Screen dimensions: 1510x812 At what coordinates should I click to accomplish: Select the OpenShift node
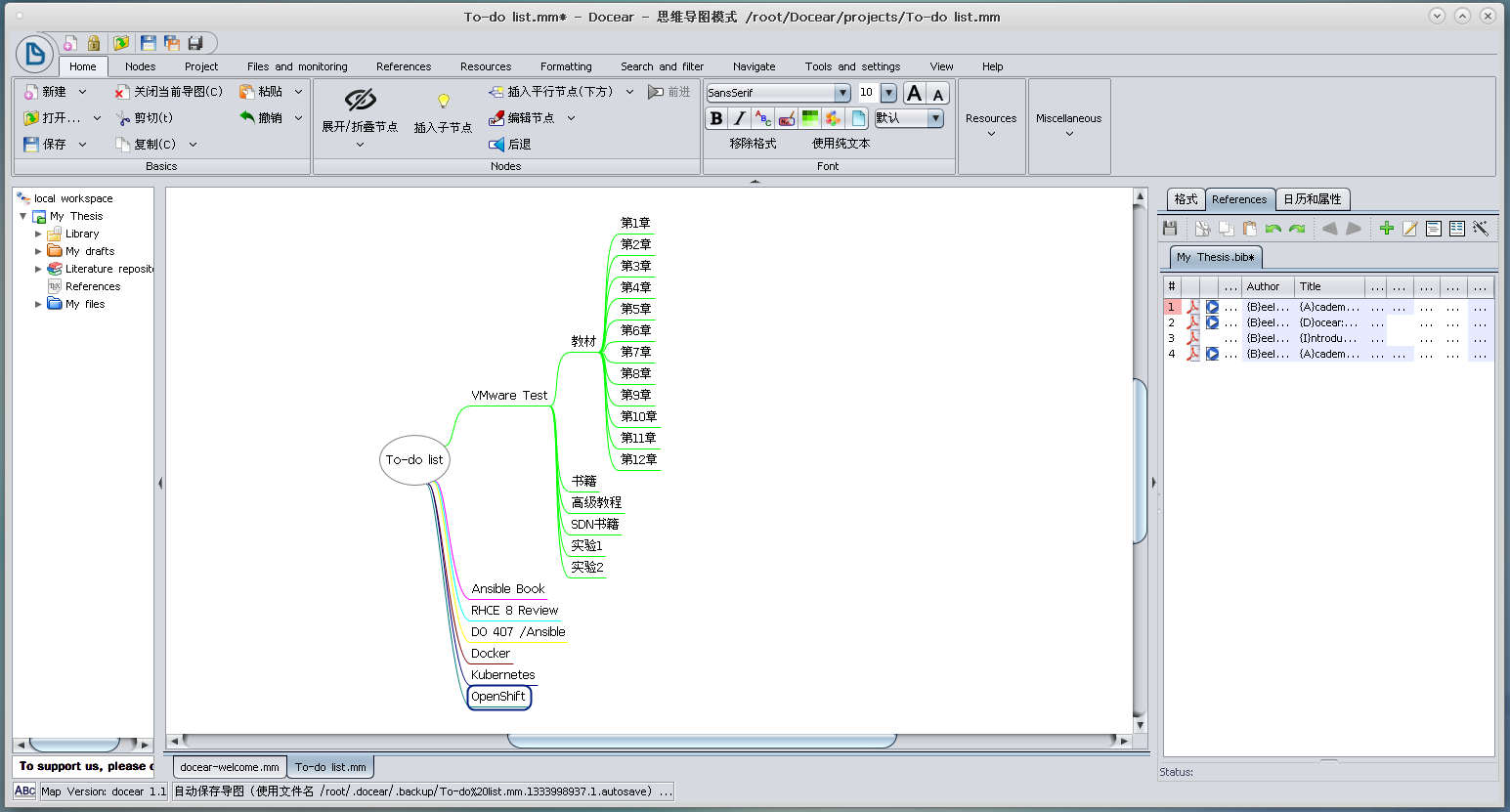[498, 697]
